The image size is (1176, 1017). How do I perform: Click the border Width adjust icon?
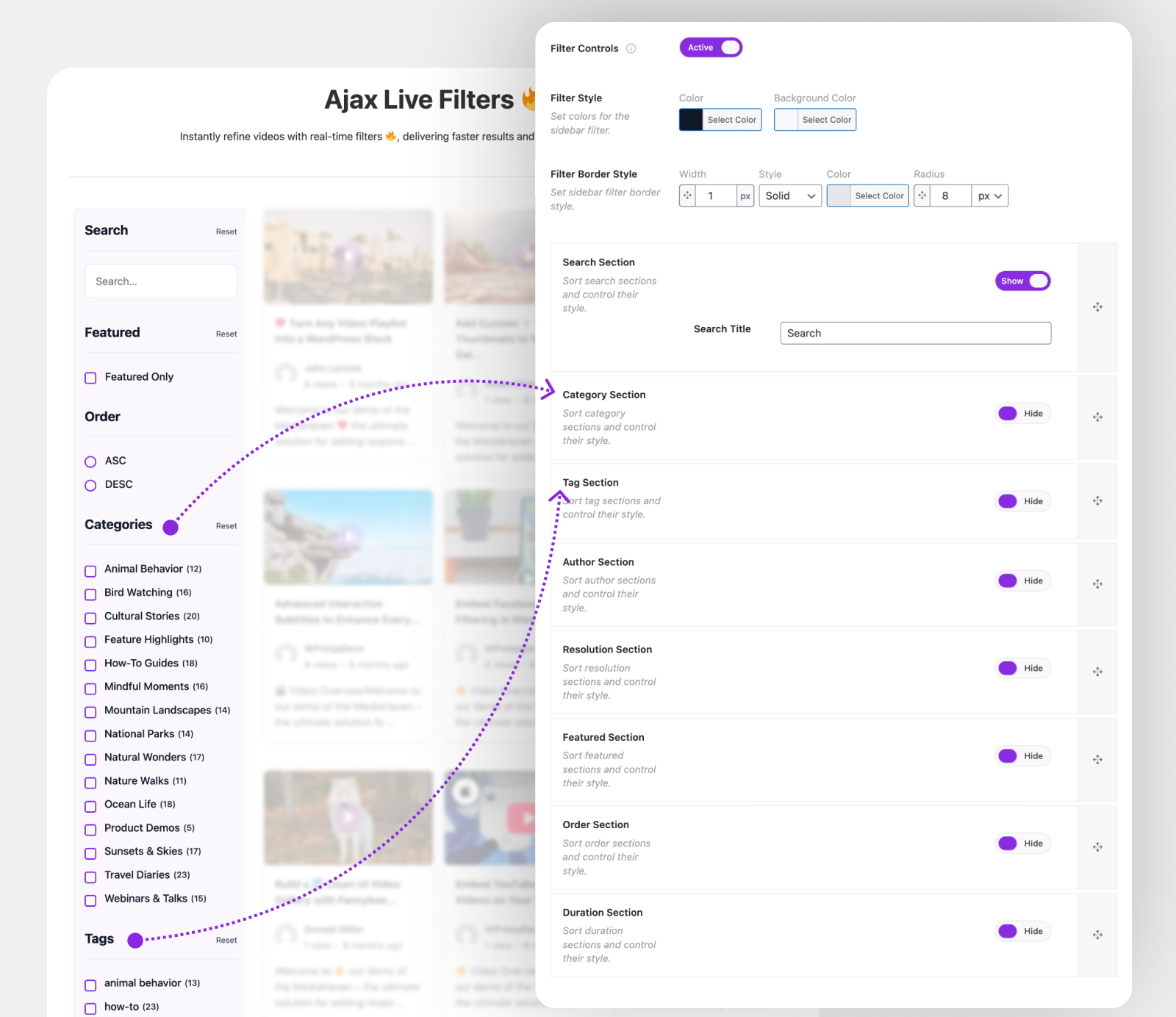pos(687,195)
